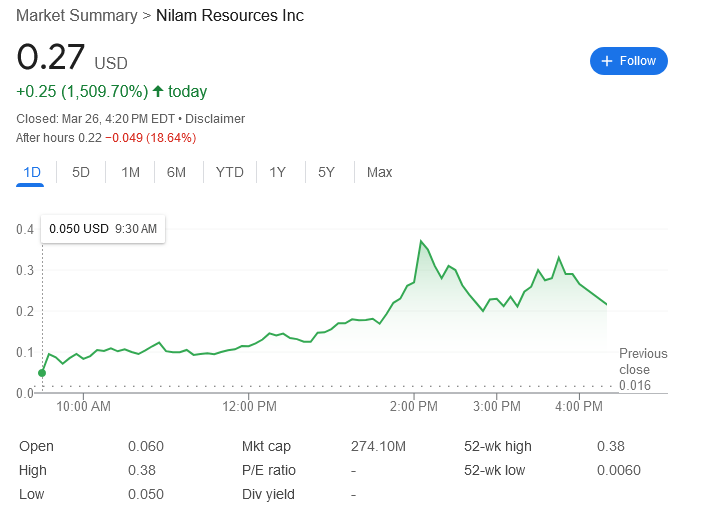Click the green up arrow next to today
The width and height of the screenshot is (706, 513).
[158, 91]
